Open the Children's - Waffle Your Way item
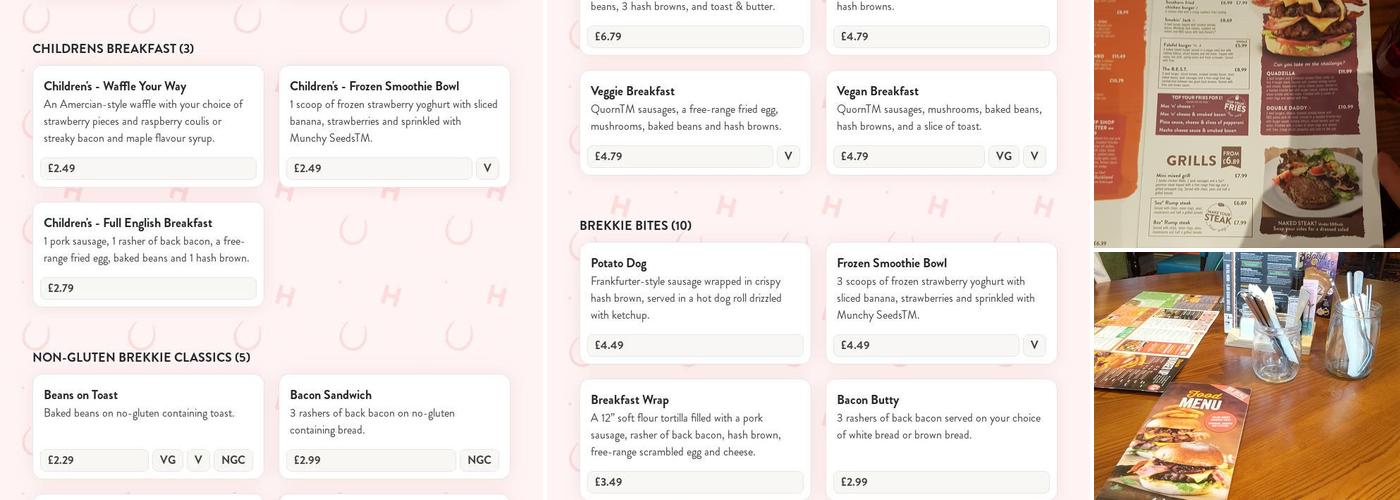Screen dimensions: 1400x500 click(x=115, y=86)
